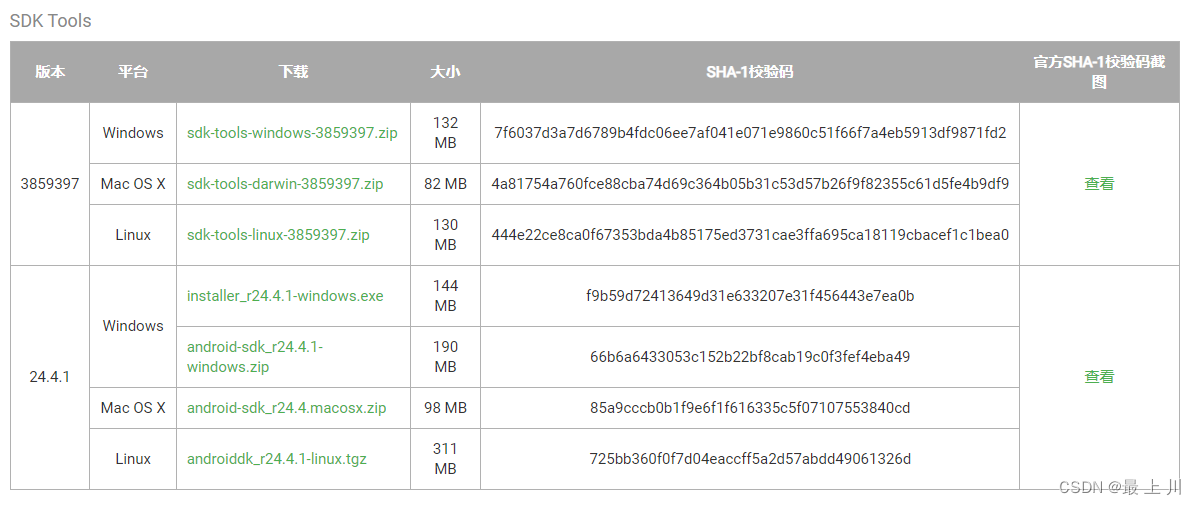Download installer_r24.4.1-windows.exe
The image size is (1196, 505).
[x=285, y=296]
